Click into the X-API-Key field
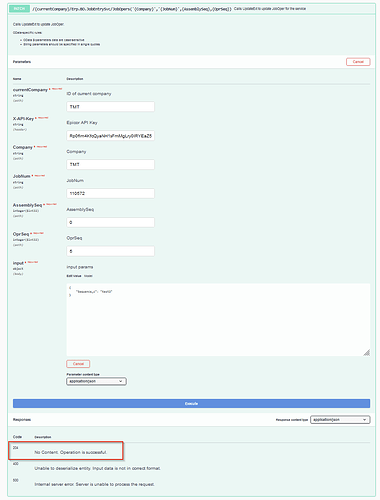 click(x=110, y=136)
